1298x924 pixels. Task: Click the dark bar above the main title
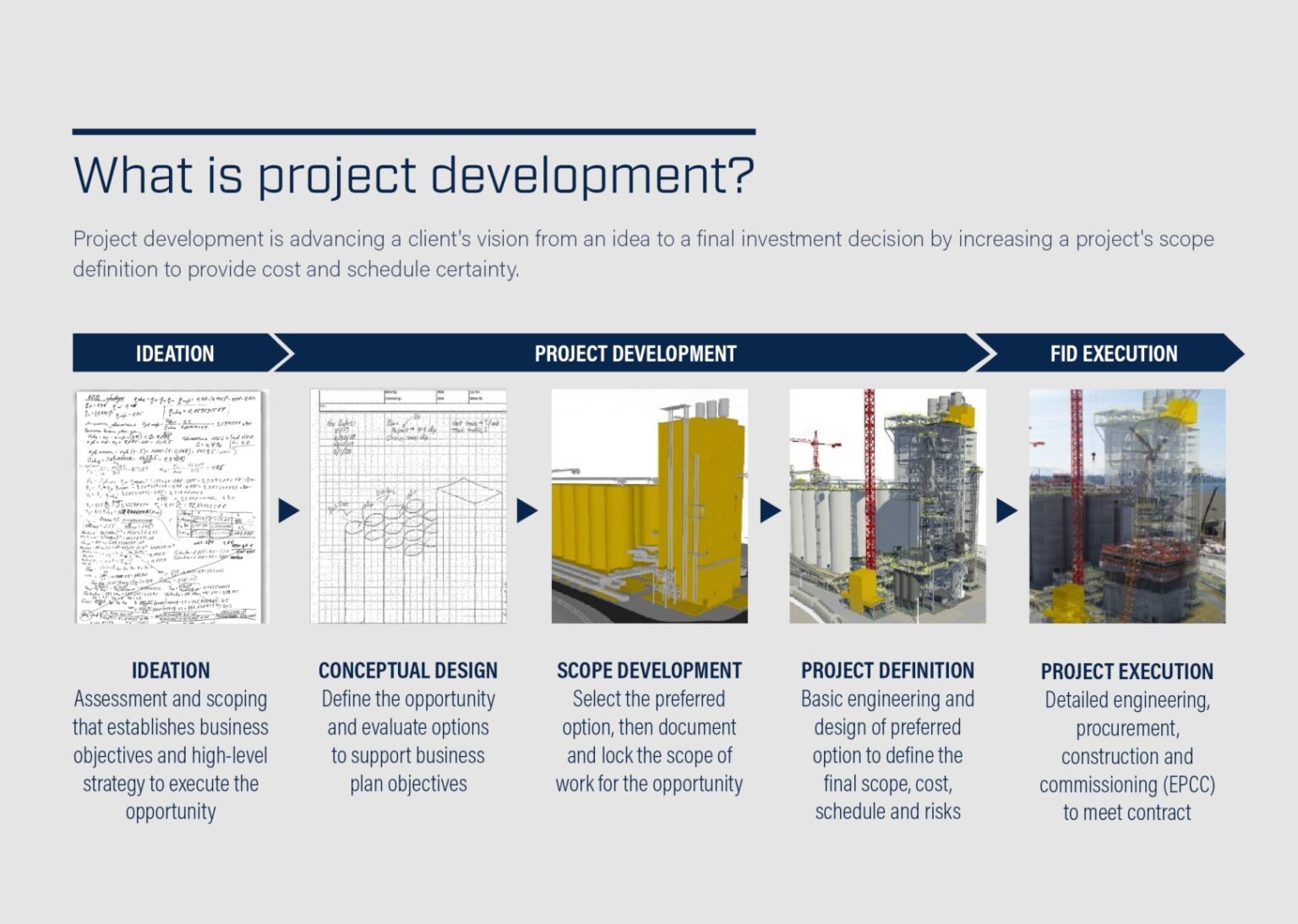413,131
